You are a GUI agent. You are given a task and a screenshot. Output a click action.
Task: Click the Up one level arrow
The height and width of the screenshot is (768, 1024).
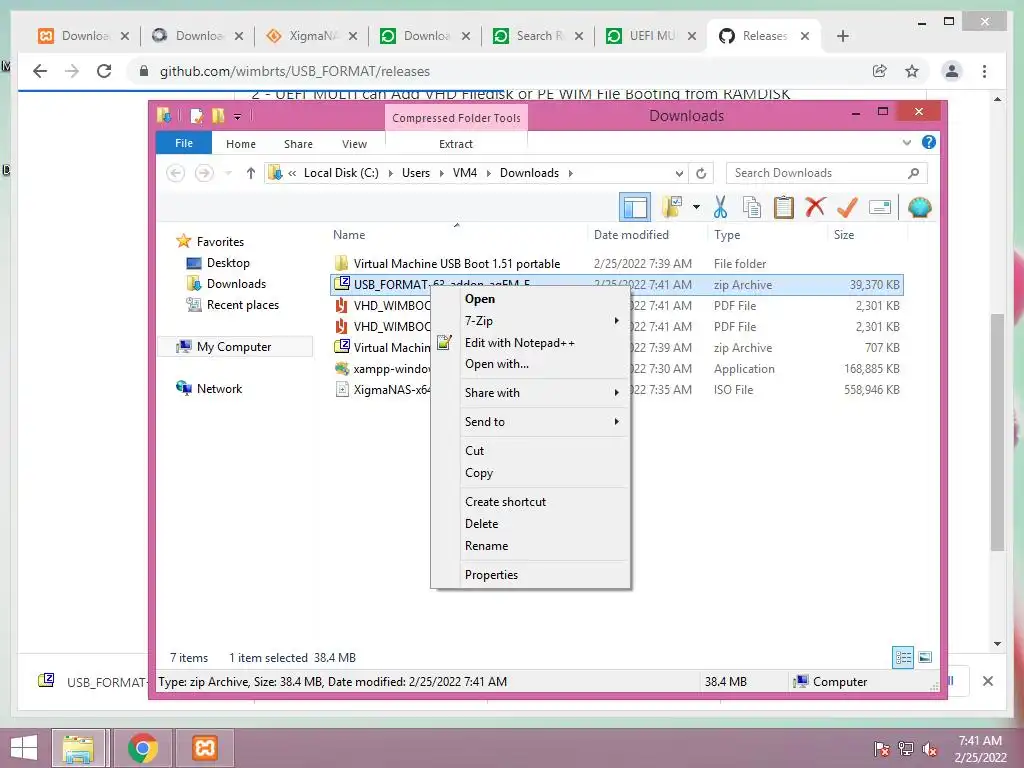coord(251,173)
